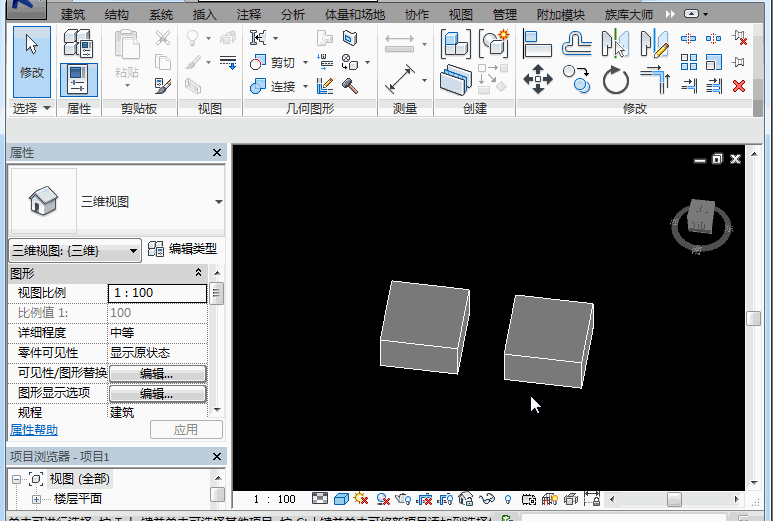Screen dimensions: 773x521
Task: Open the 建筑 ribbon tab
Action: click(72, 15)
